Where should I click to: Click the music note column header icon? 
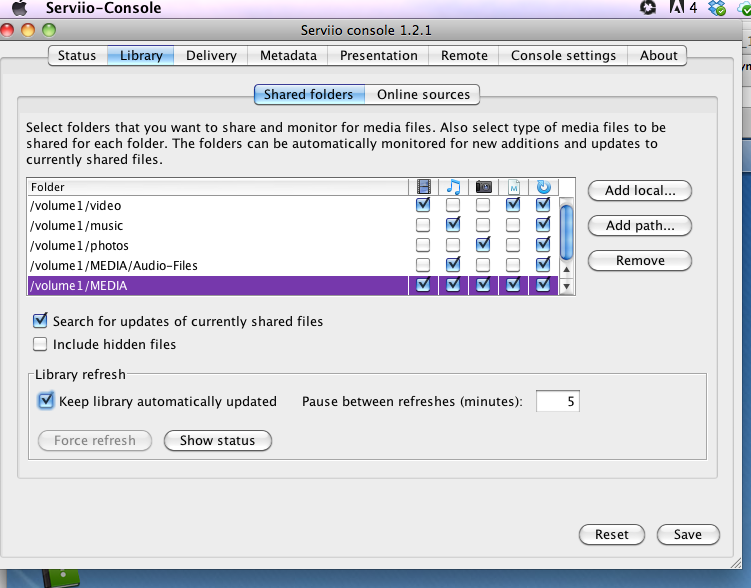point(453,187)
